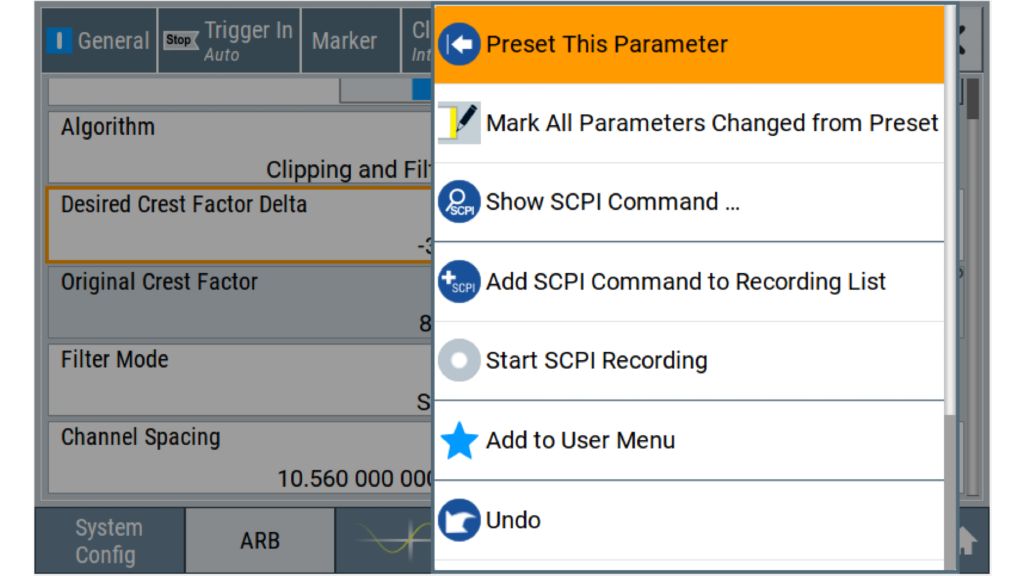
Task: Toggle the blue General state indicator
Action: [x=59, y=40]
